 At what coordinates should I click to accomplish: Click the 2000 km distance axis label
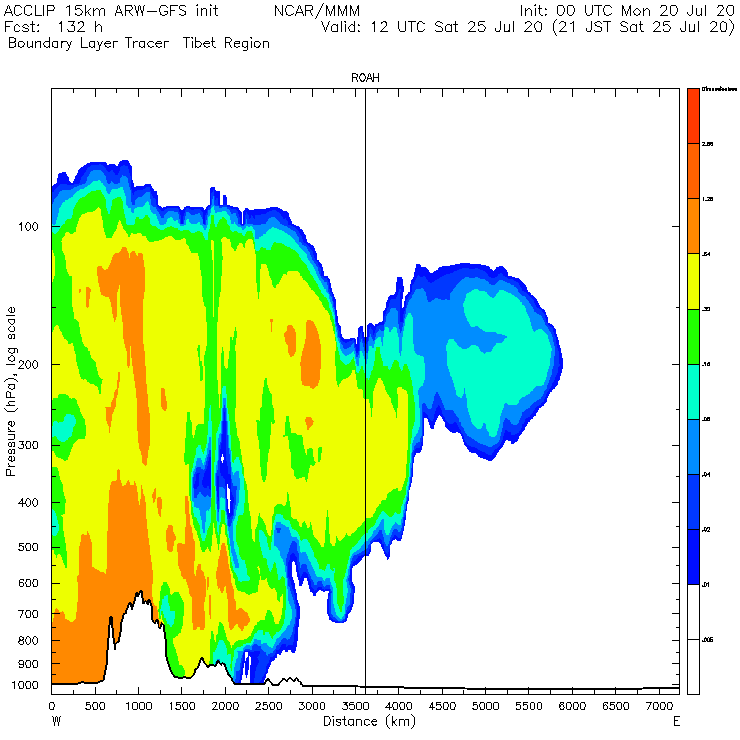pos(225,706)
